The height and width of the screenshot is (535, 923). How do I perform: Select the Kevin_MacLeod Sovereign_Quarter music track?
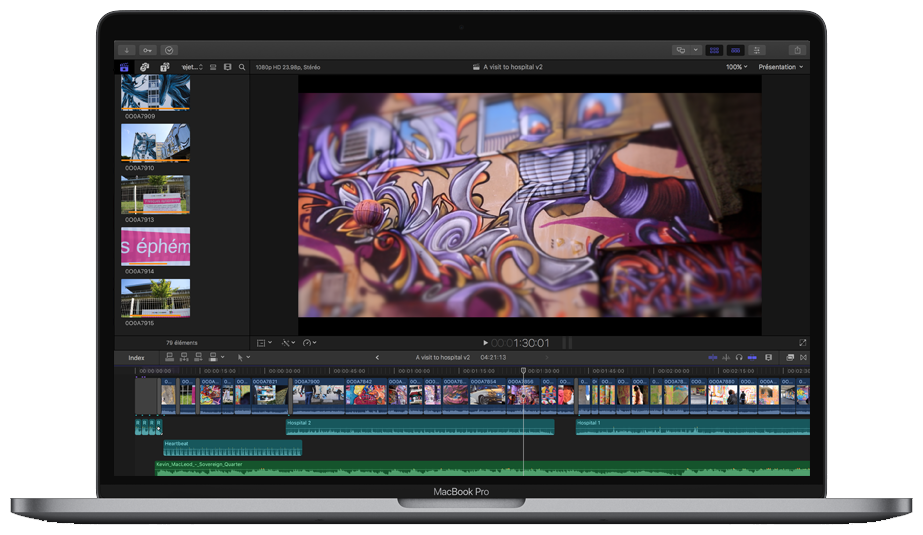coord(482,468)
